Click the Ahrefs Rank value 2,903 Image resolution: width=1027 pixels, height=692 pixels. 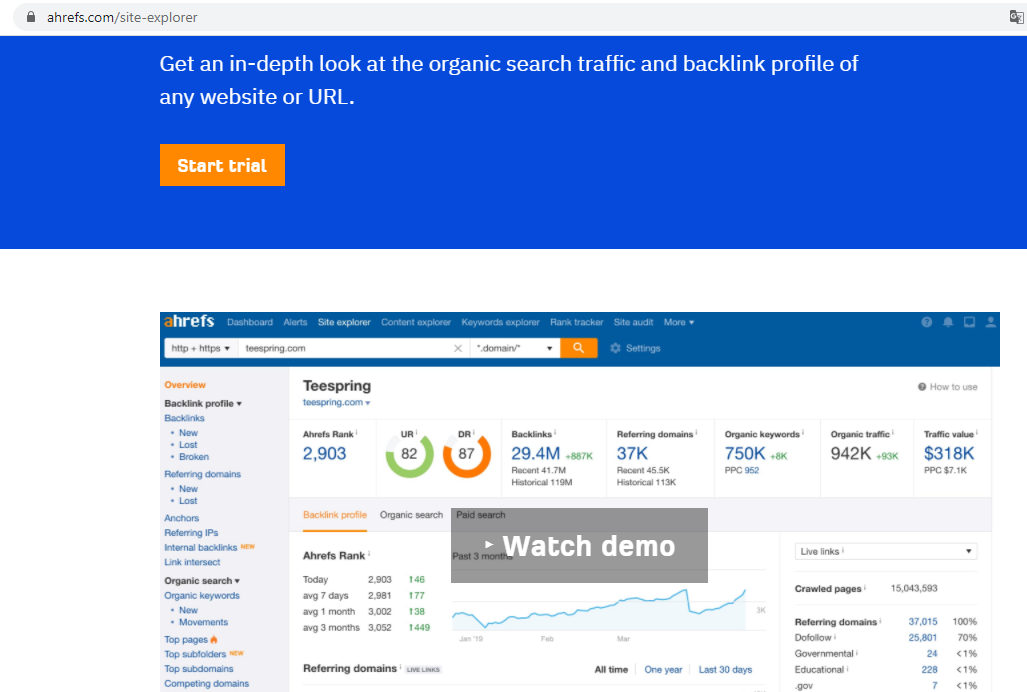click(x=324, y=453)
